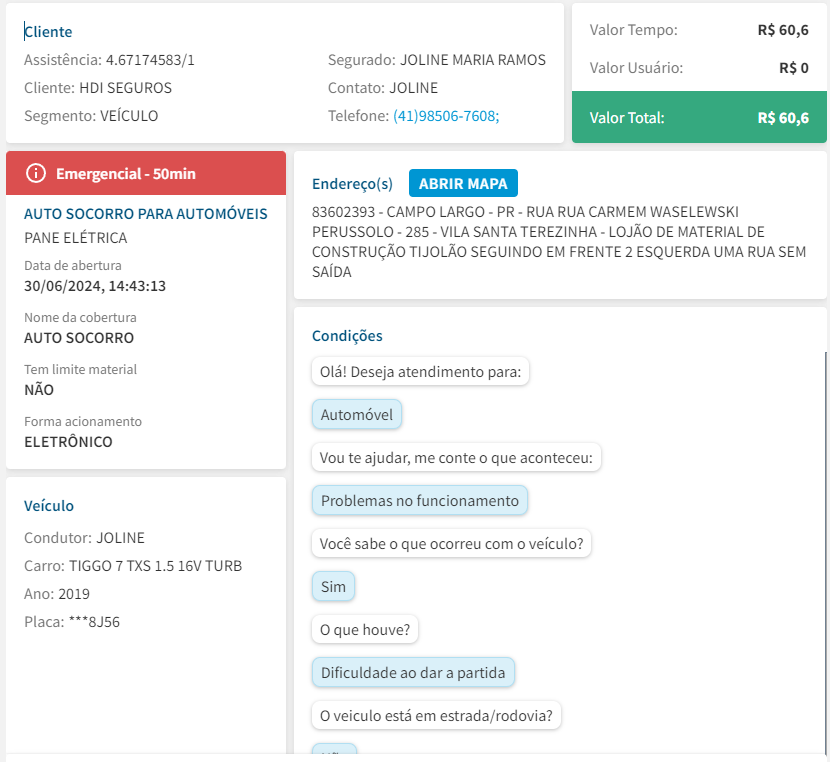The width and height of the screenshot is (830, 762).
Task: Click the Sim answer bubble
Action: coord(333,587)
